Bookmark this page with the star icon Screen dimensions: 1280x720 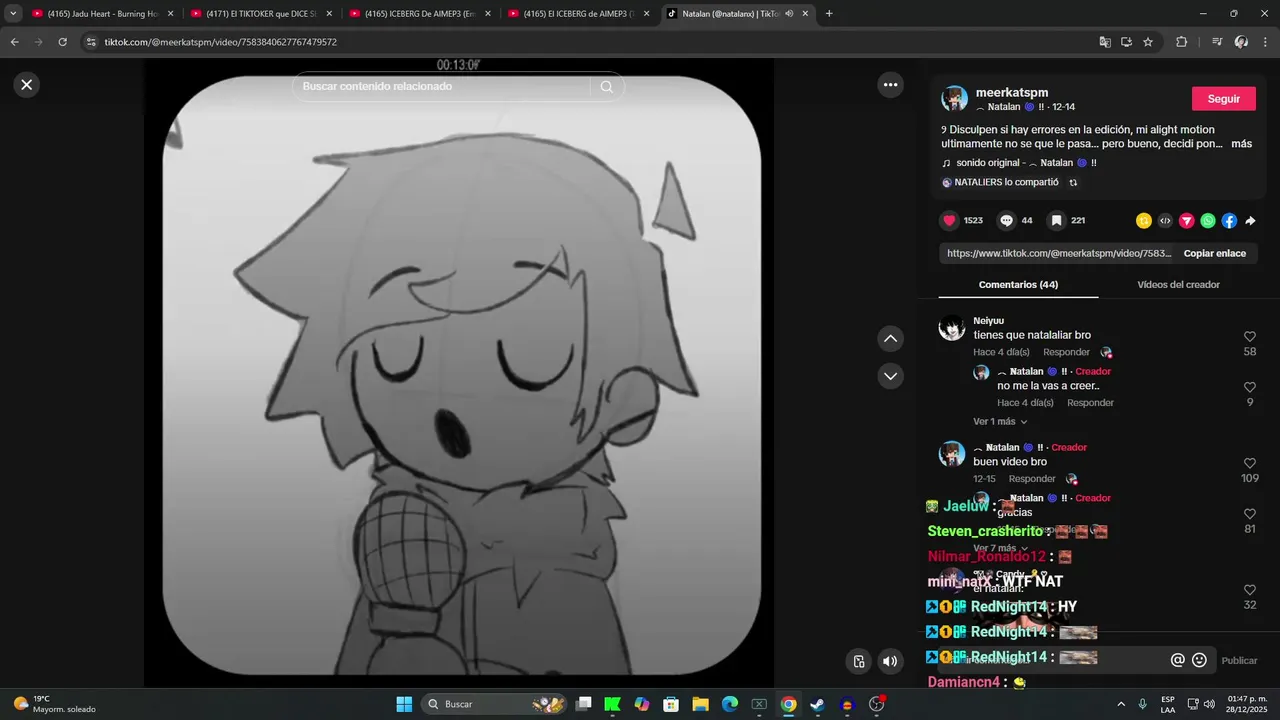(1148, 42)
